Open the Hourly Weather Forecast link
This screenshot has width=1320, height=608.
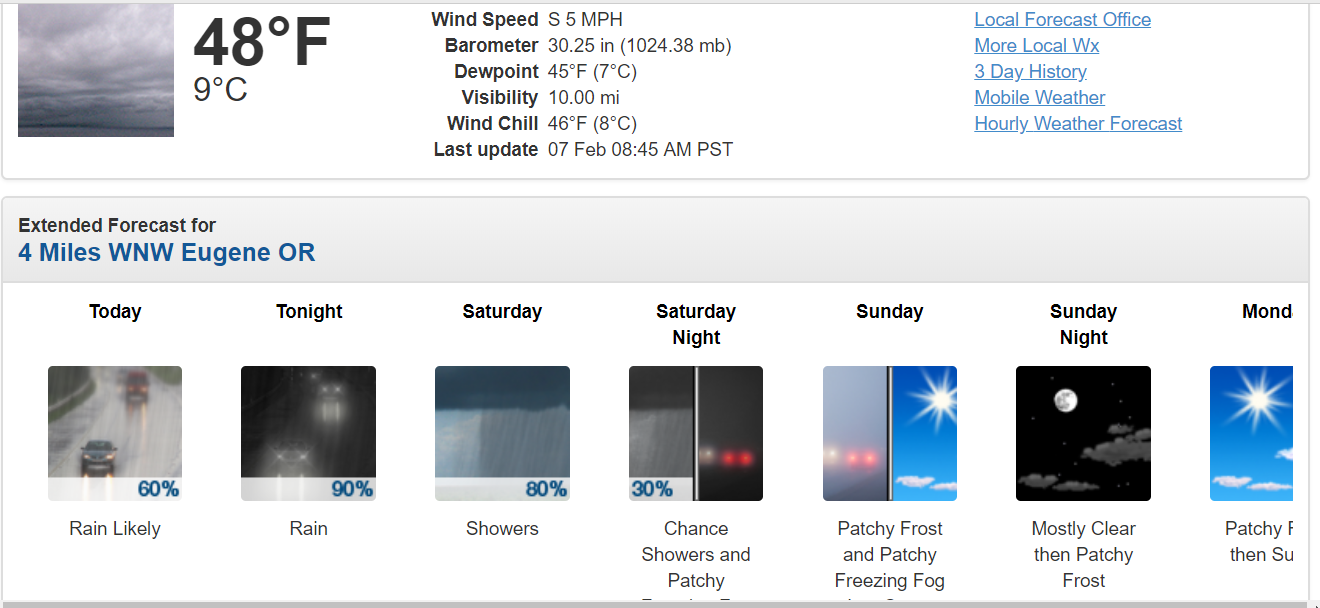pos(1078,124)
